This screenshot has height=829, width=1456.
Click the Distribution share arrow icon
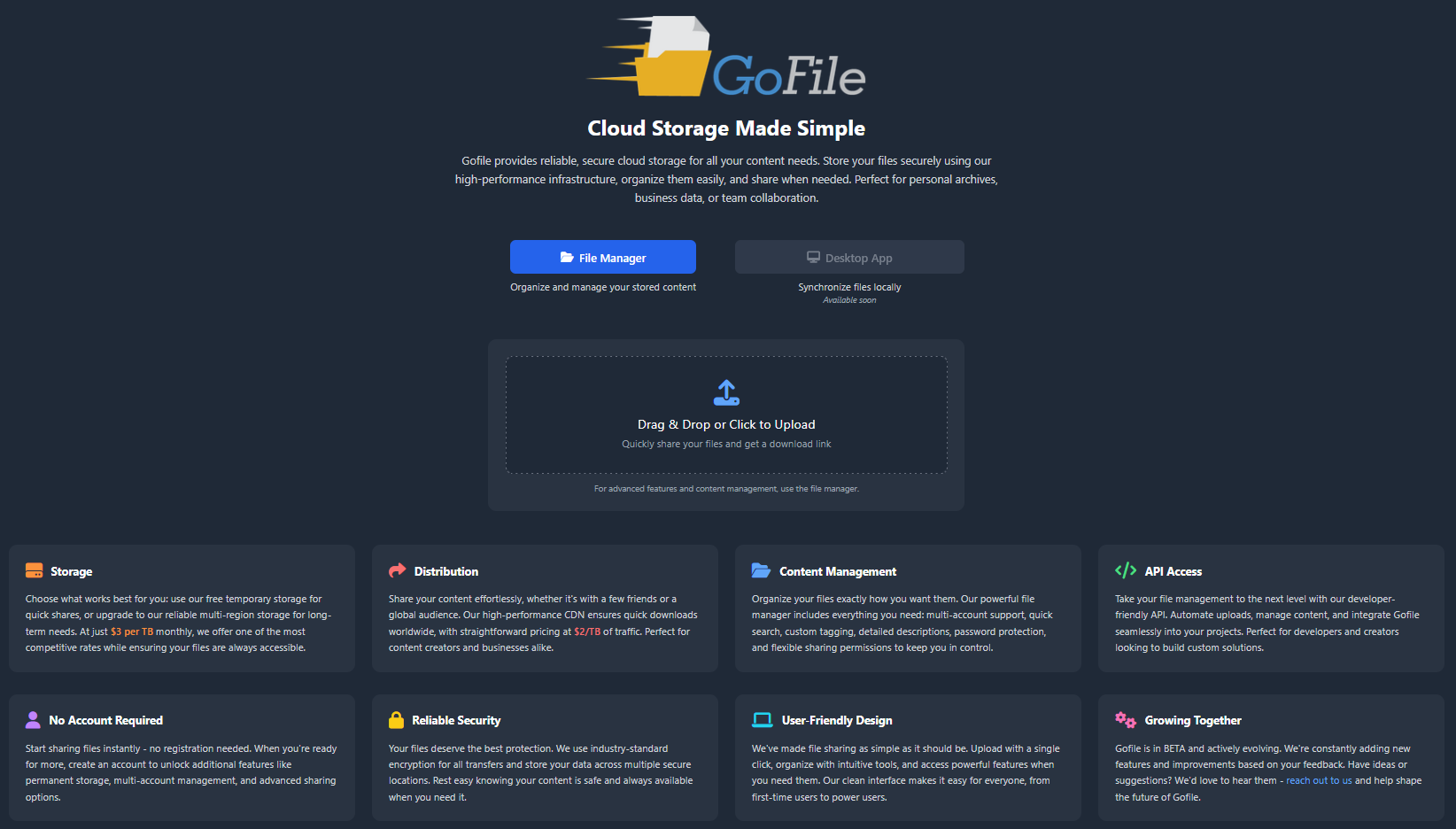[x=397, y=570]
